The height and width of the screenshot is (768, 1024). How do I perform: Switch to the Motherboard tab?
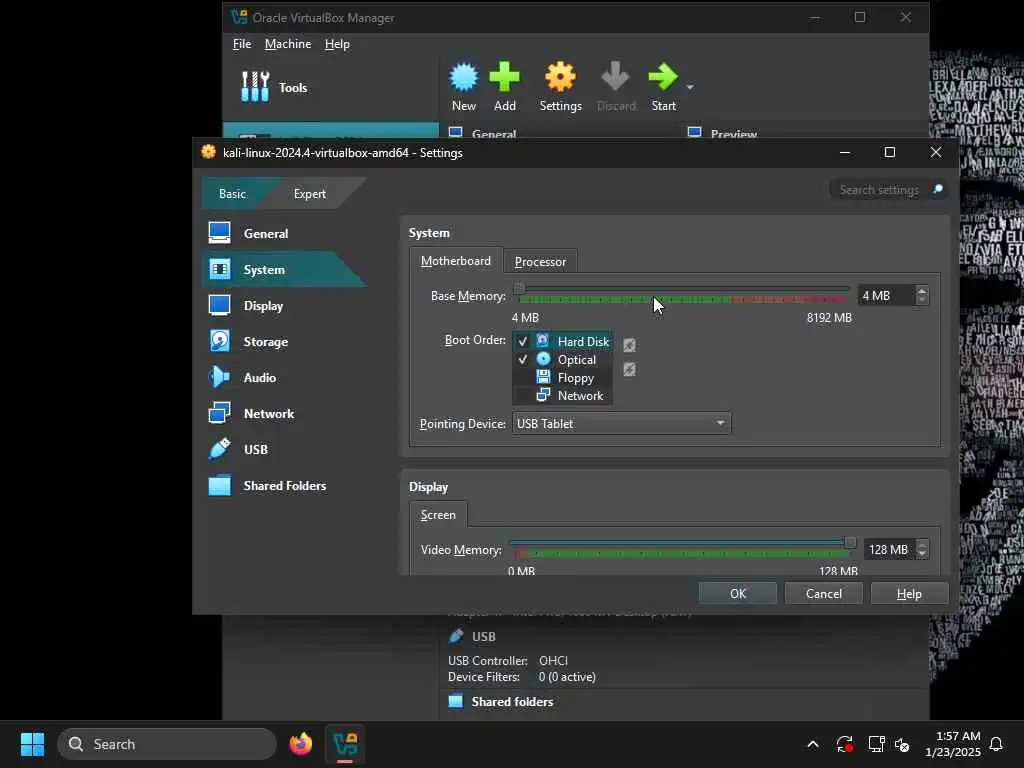(x=455, y=261)
